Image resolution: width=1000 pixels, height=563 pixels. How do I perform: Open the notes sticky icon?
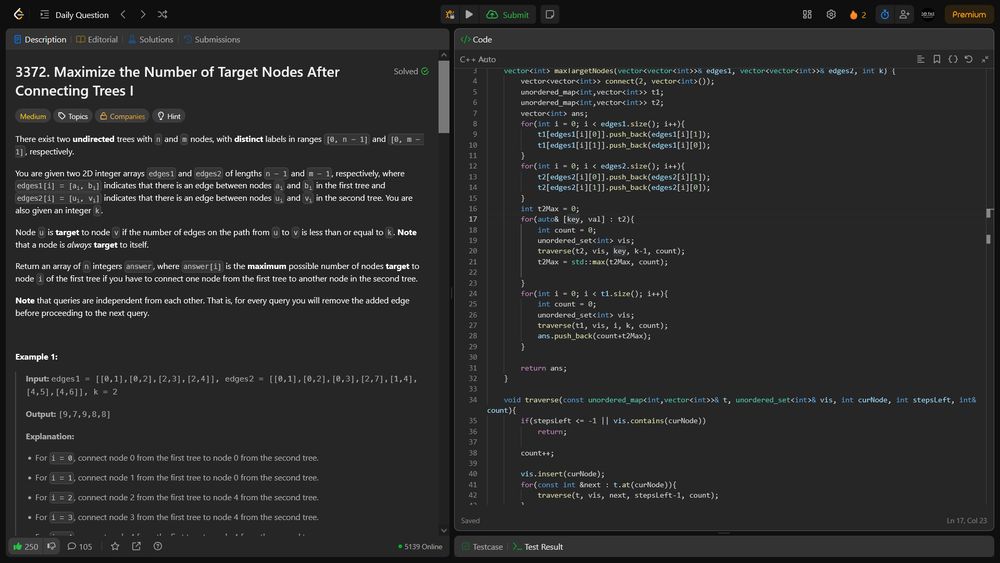pyautogui.click(x=550, y=14)
